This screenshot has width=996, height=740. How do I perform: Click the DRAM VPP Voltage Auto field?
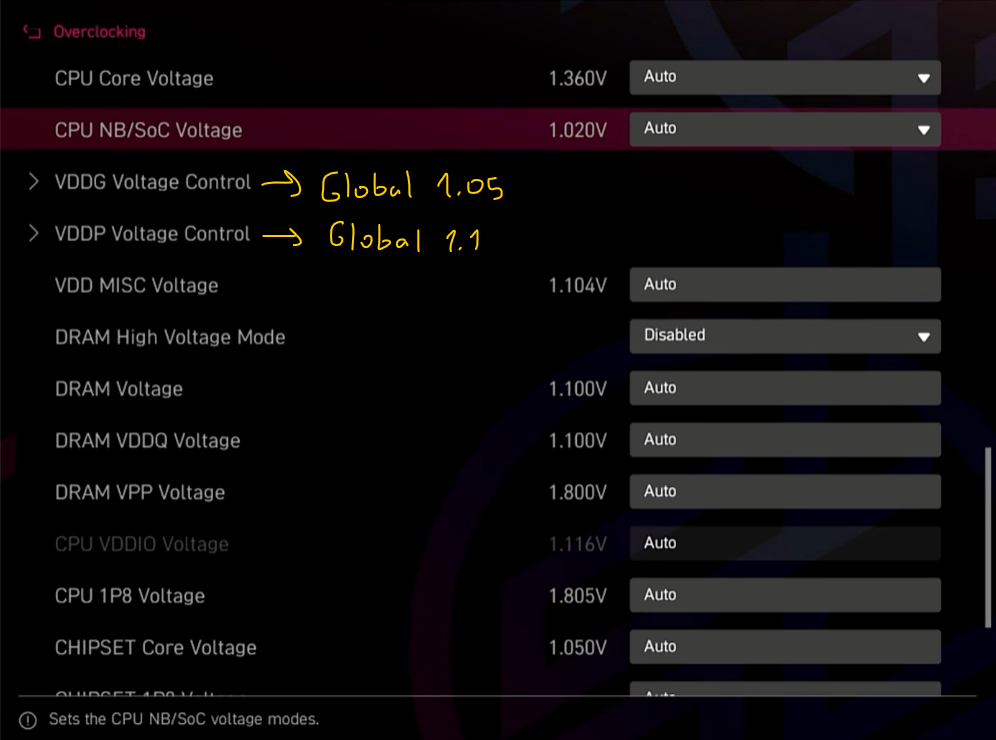[785, 492]
